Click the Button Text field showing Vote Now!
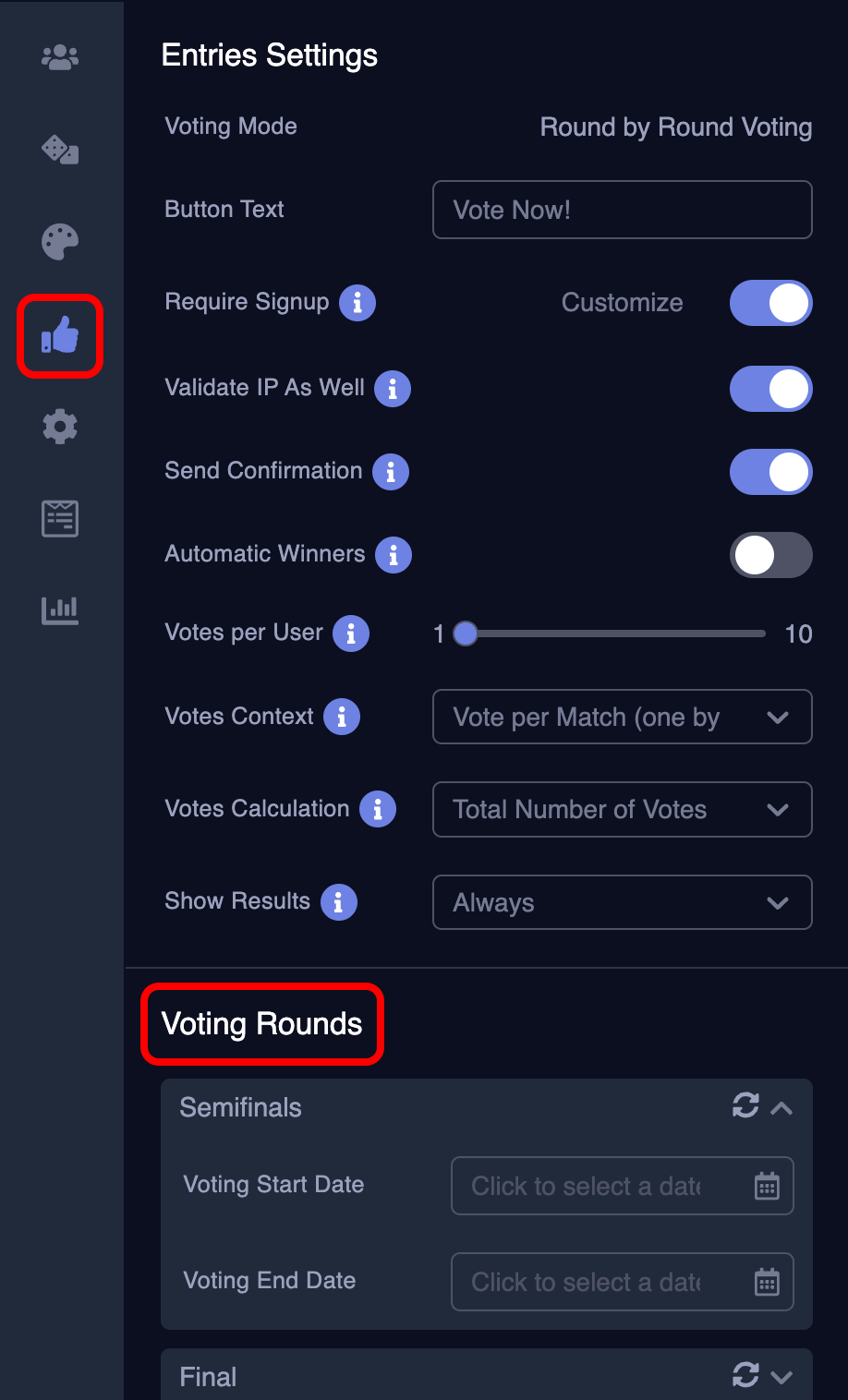Viewport: 848px width, 1400px height. (622, 210)
